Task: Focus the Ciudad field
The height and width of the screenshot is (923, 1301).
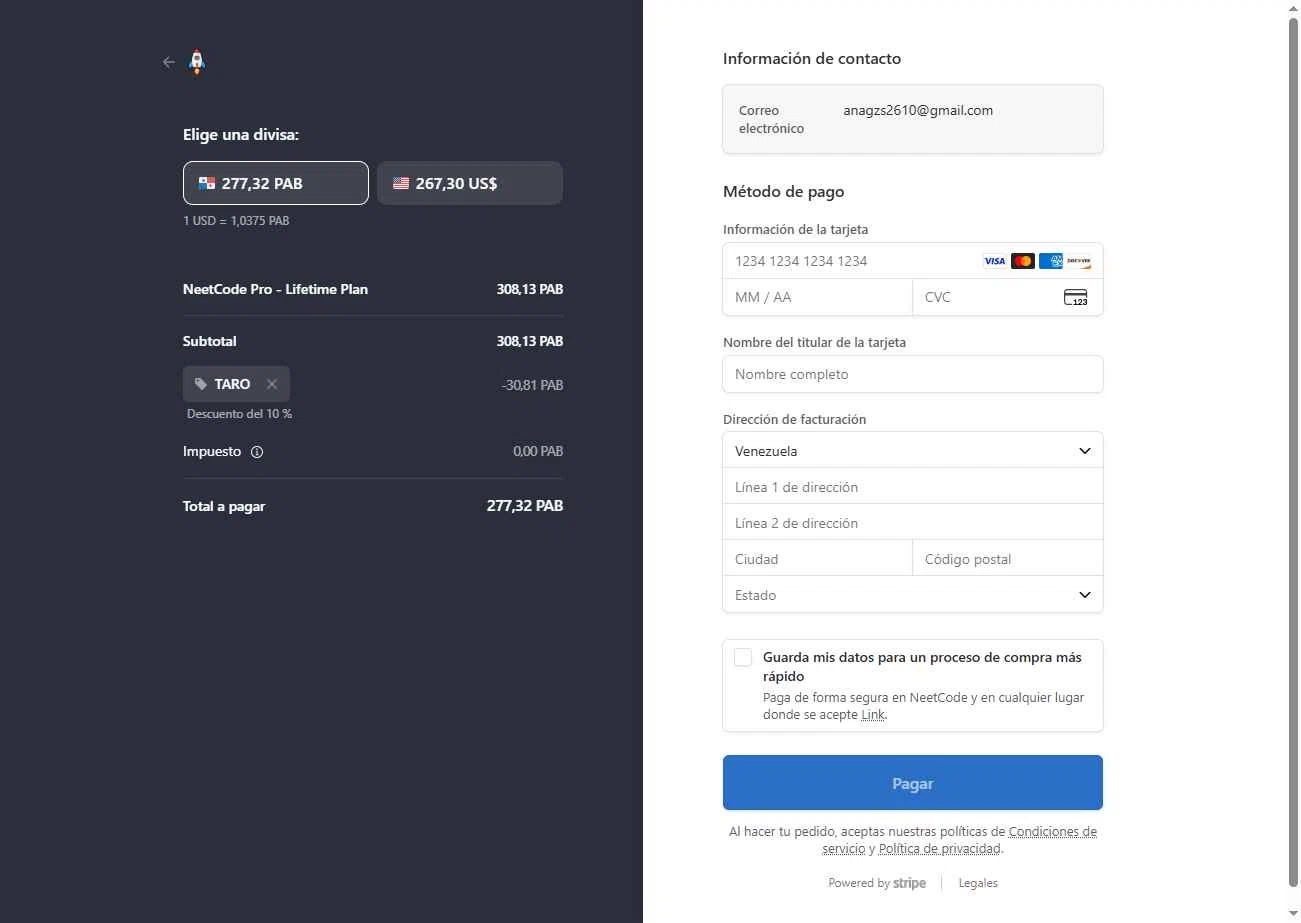Action: point(818,559)
